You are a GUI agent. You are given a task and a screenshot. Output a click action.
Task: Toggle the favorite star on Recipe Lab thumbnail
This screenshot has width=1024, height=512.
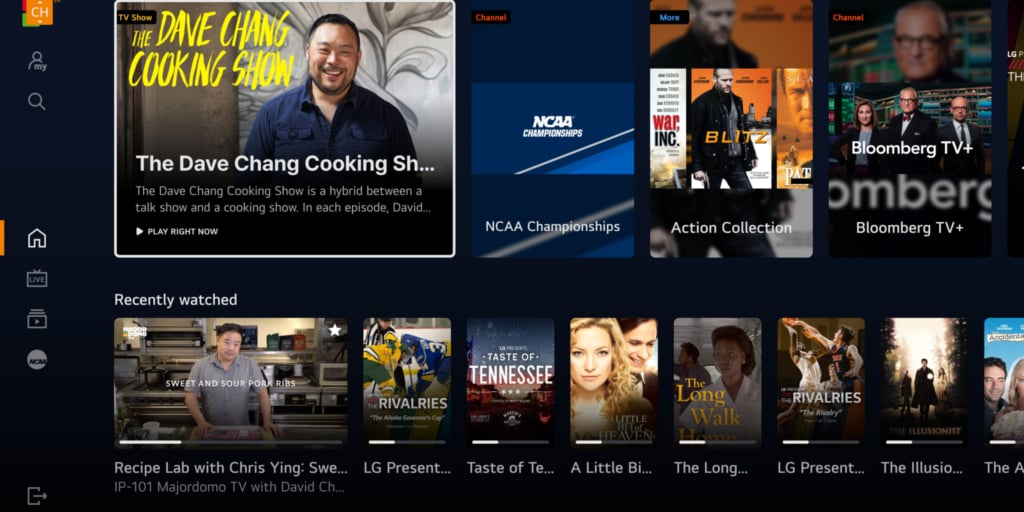coord(335,330)
